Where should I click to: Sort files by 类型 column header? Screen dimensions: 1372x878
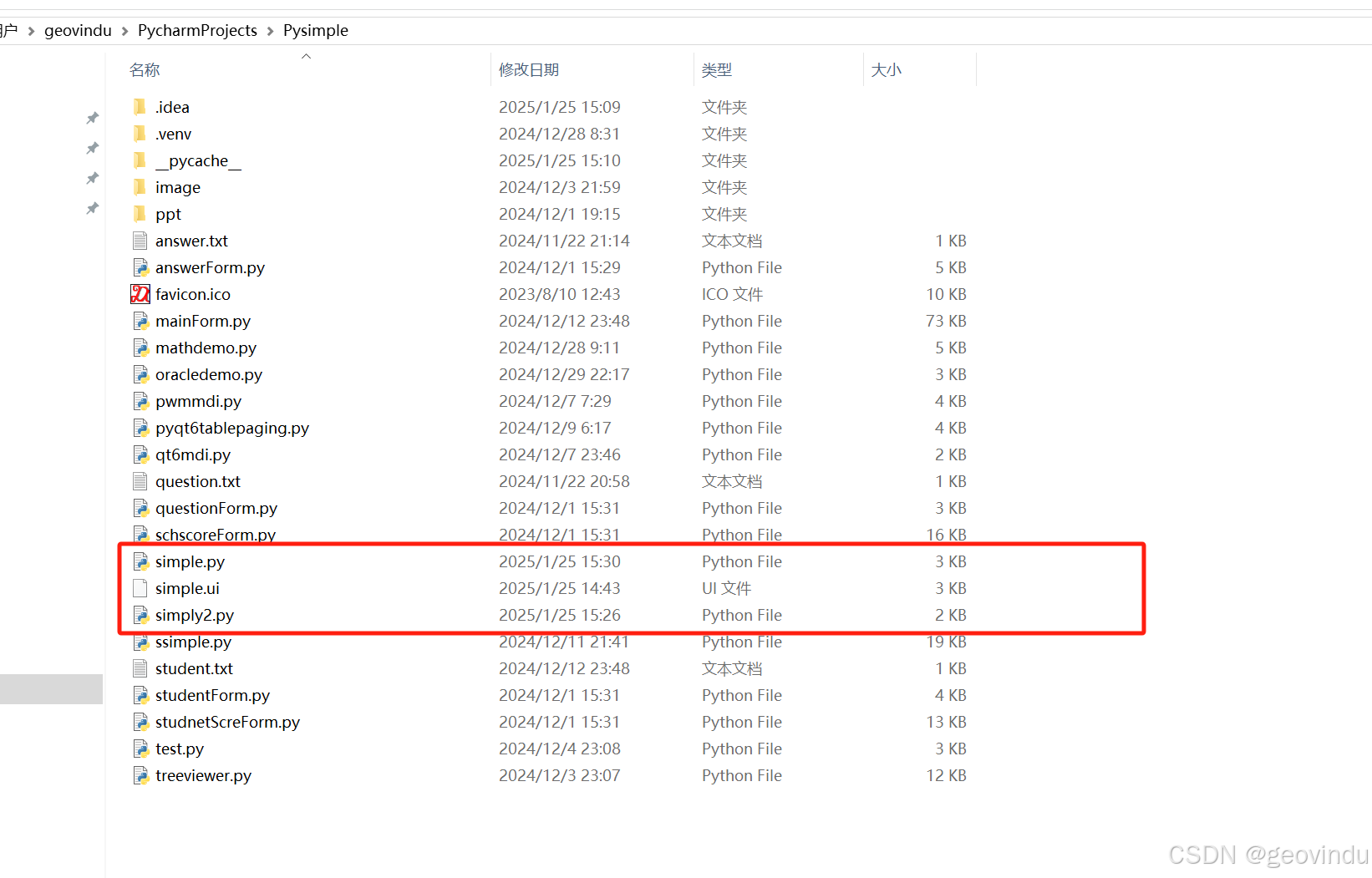(717, 70)
